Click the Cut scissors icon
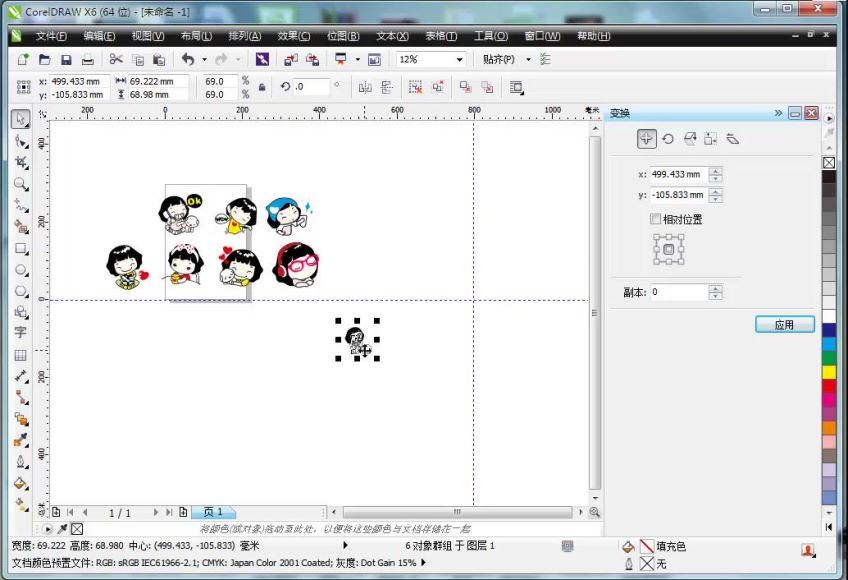The height and width of the screenshot is (580, 848). pyautogui.click(x=116, y=59)
